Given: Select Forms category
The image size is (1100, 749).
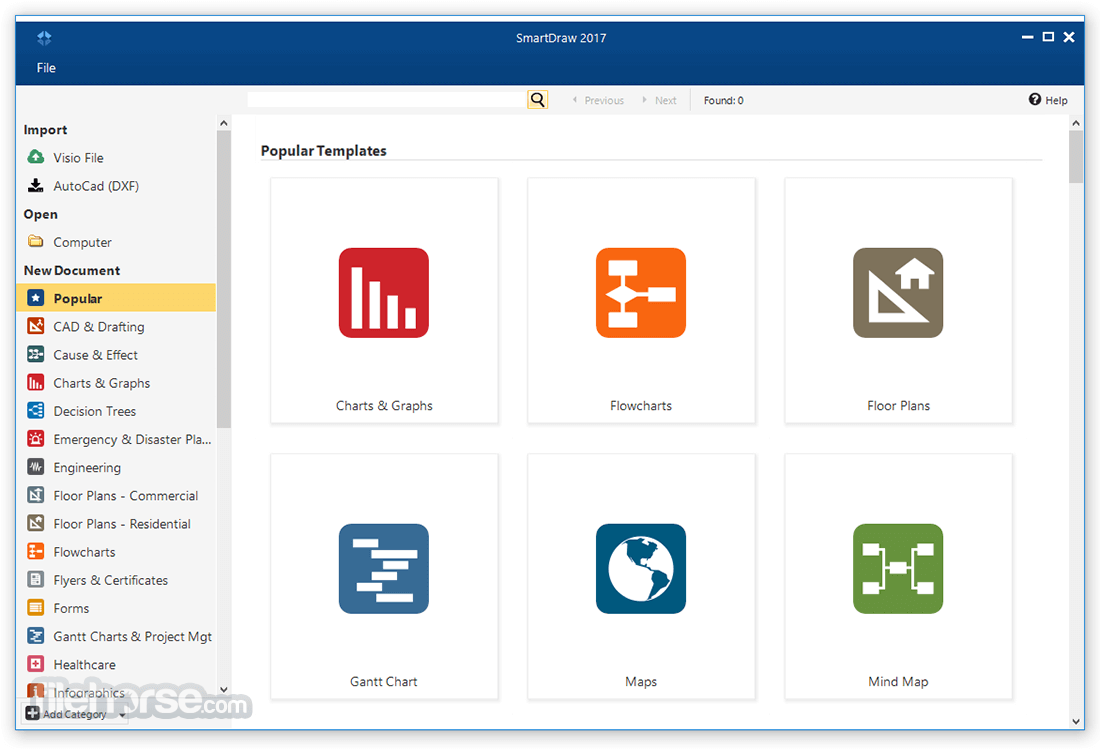Looking at the screenshot, I should (x=116, y=608).
